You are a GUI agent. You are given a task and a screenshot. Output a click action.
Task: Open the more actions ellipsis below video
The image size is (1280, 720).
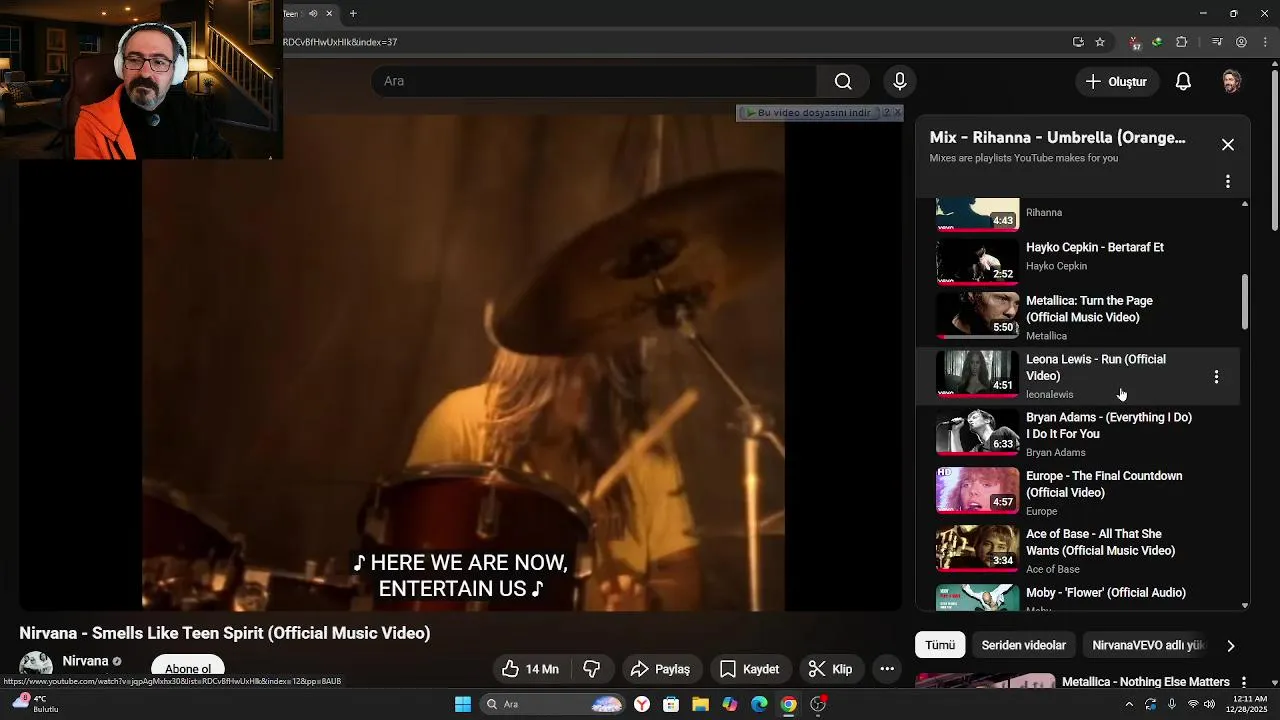tap(887, 669)
